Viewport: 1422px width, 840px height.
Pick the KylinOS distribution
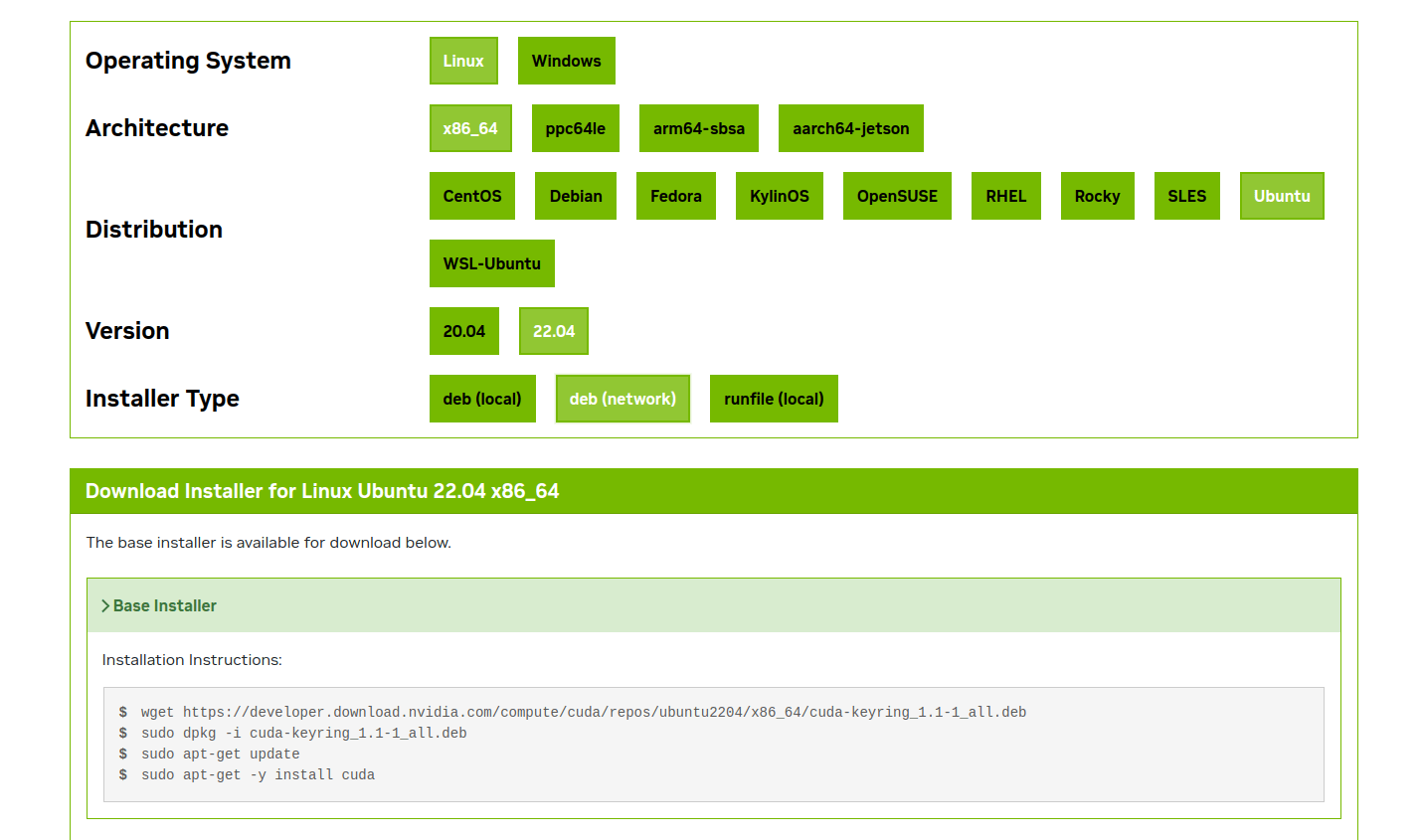pos(780,196)
